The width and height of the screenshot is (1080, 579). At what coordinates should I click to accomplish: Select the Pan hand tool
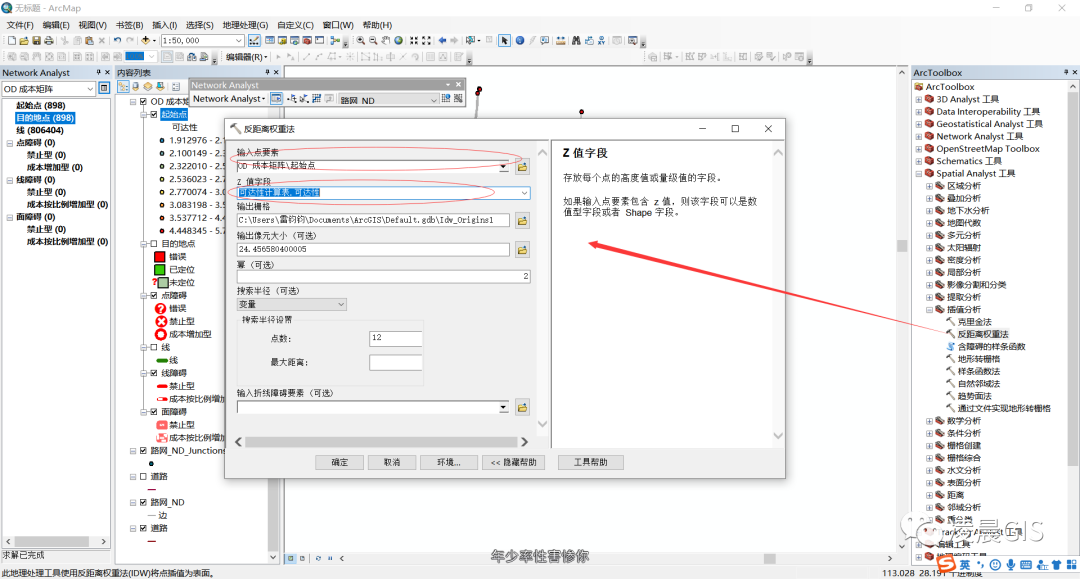(x=386, y=41)
